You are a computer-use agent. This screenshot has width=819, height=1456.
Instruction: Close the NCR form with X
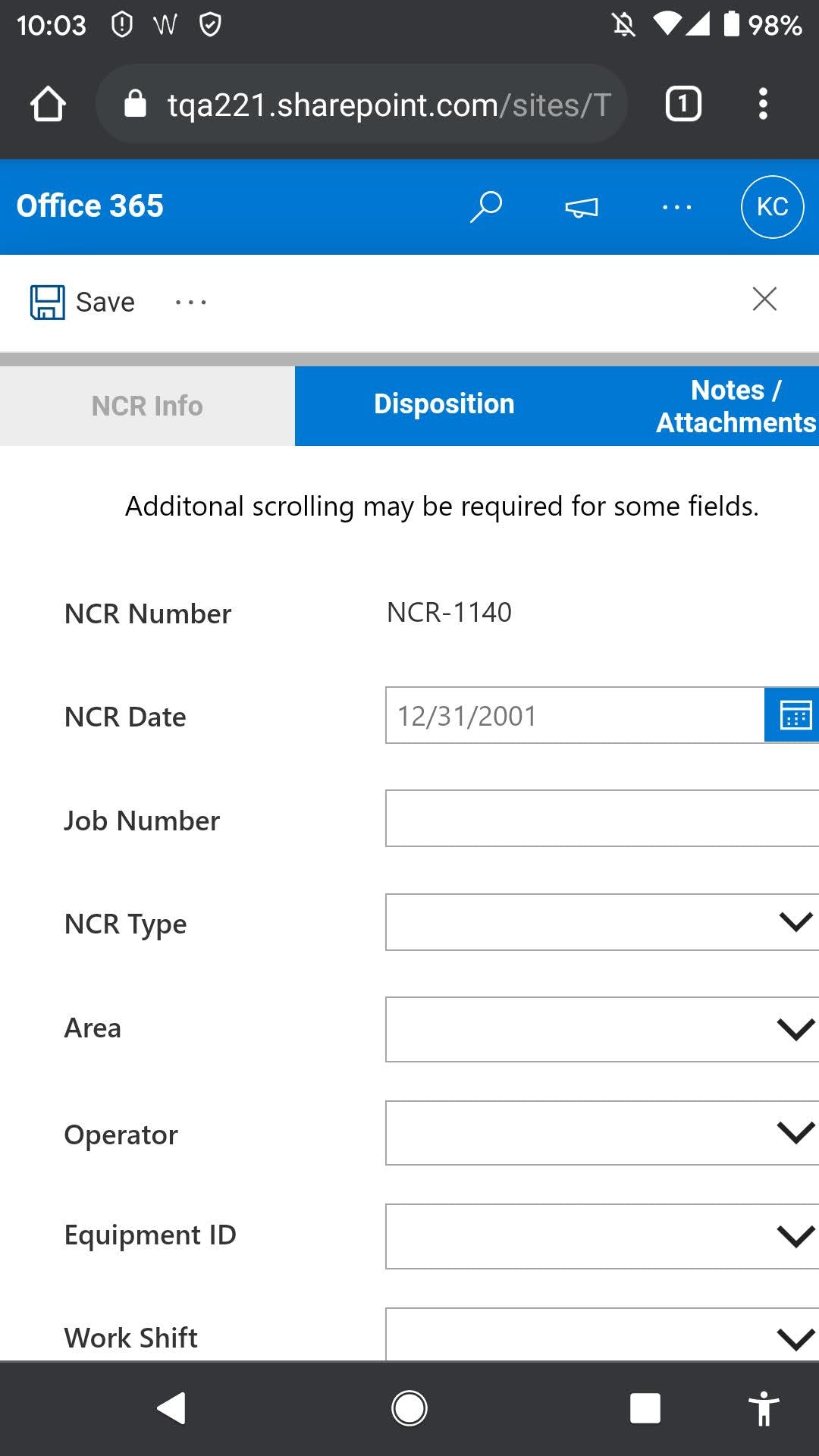(764, 300)
